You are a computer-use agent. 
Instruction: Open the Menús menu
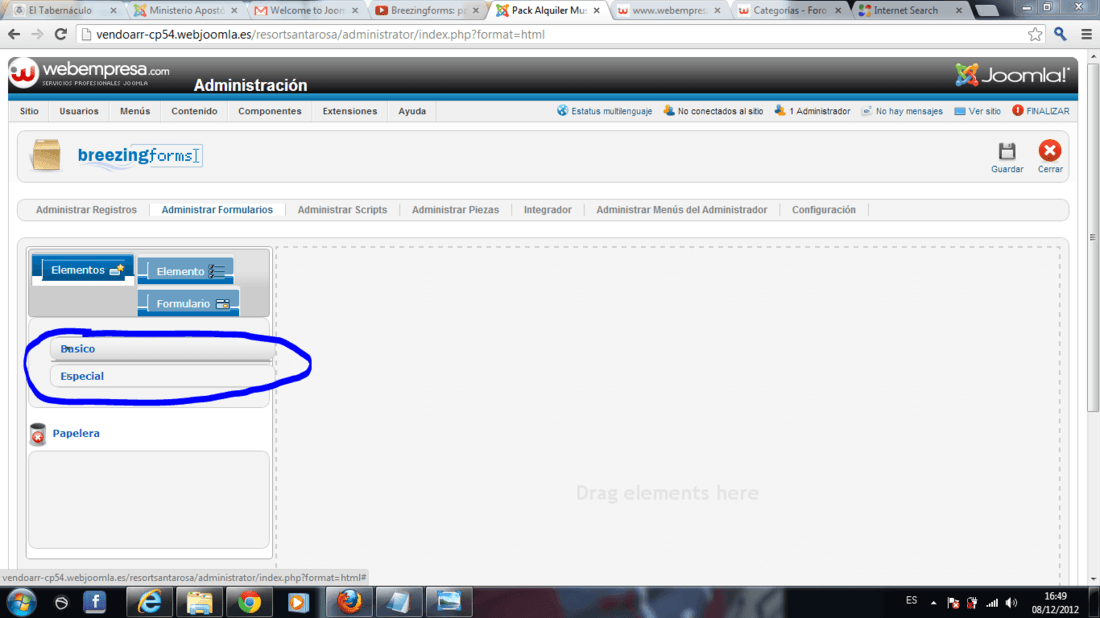[135, 111]
